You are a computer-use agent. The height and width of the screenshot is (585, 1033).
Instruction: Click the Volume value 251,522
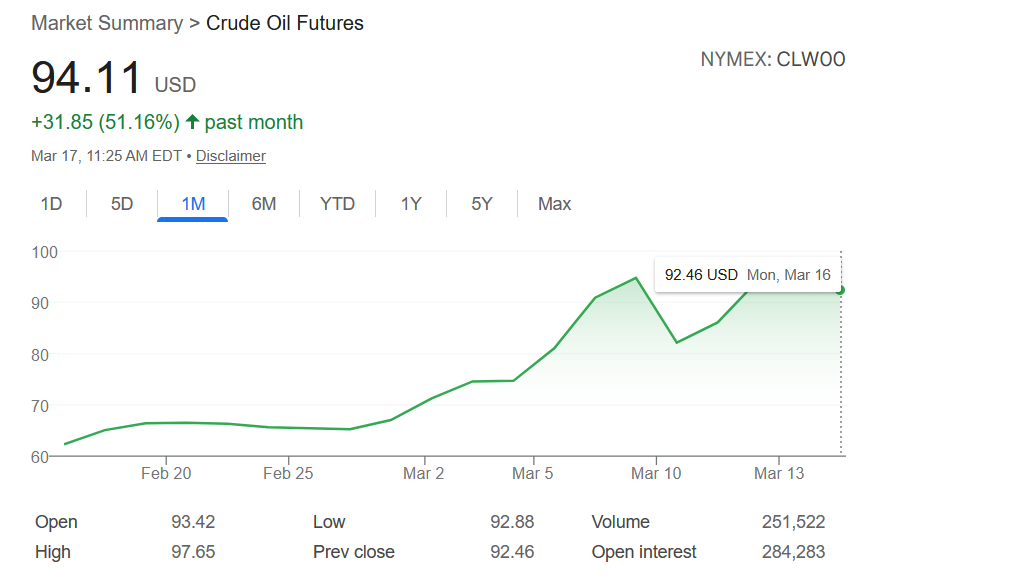point(793,522)
